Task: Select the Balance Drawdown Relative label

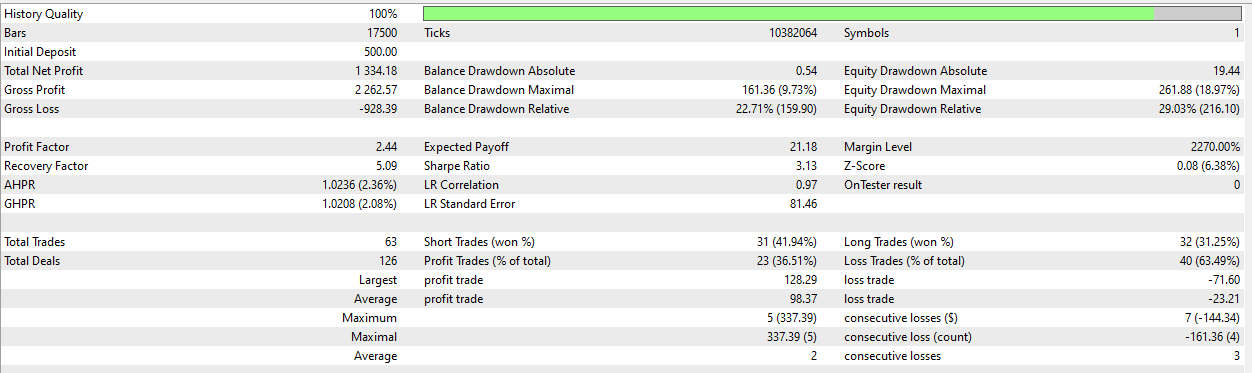Action: pos(496,109)
